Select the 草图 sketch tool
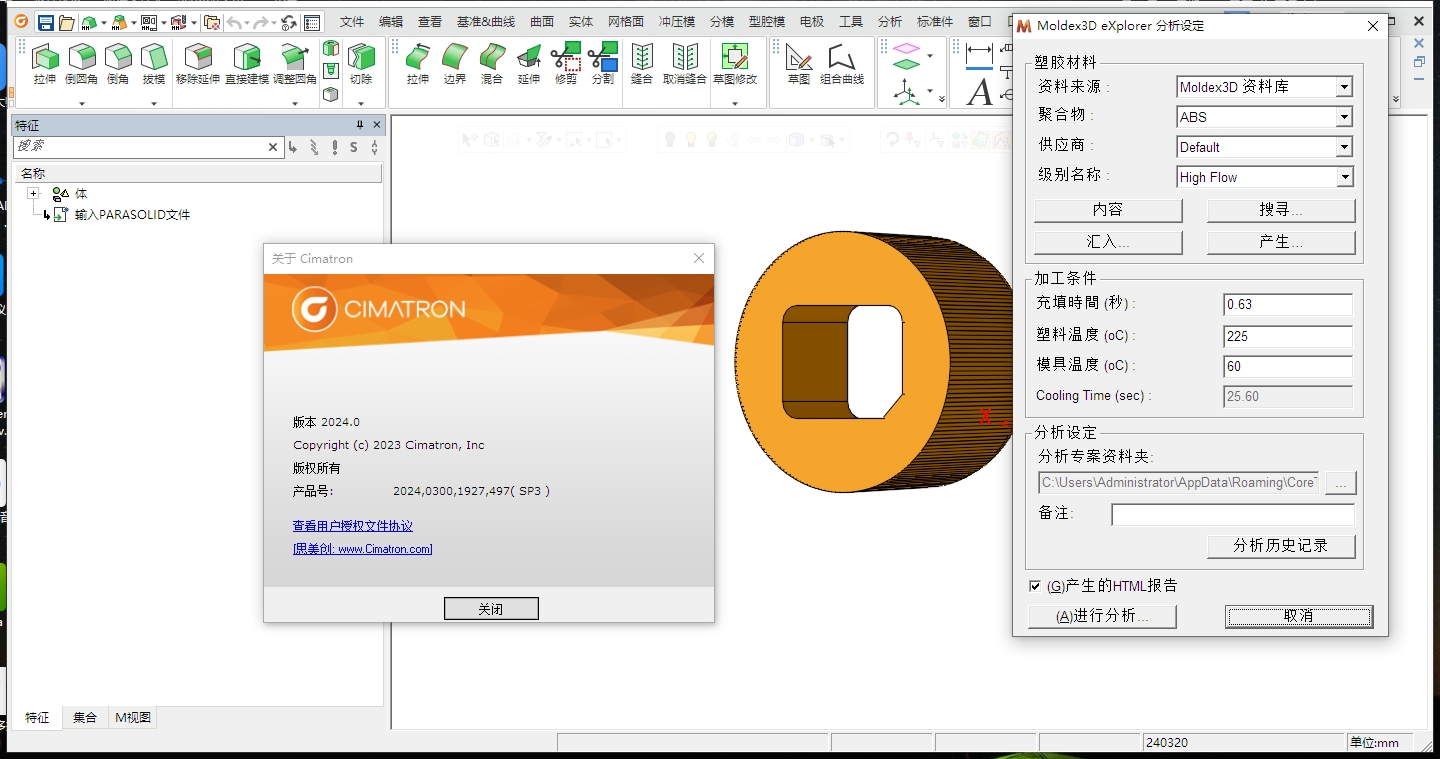1440x759 pixels. point(799,64)
